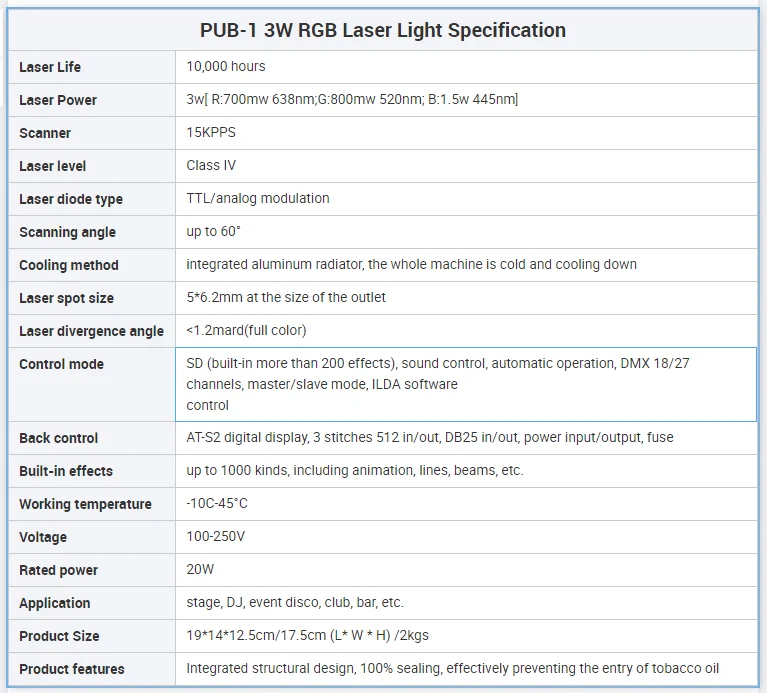Viewport: 767px width, 693px height.
Task: Select the 'Scanner' label cell
Action: point(92,133)
